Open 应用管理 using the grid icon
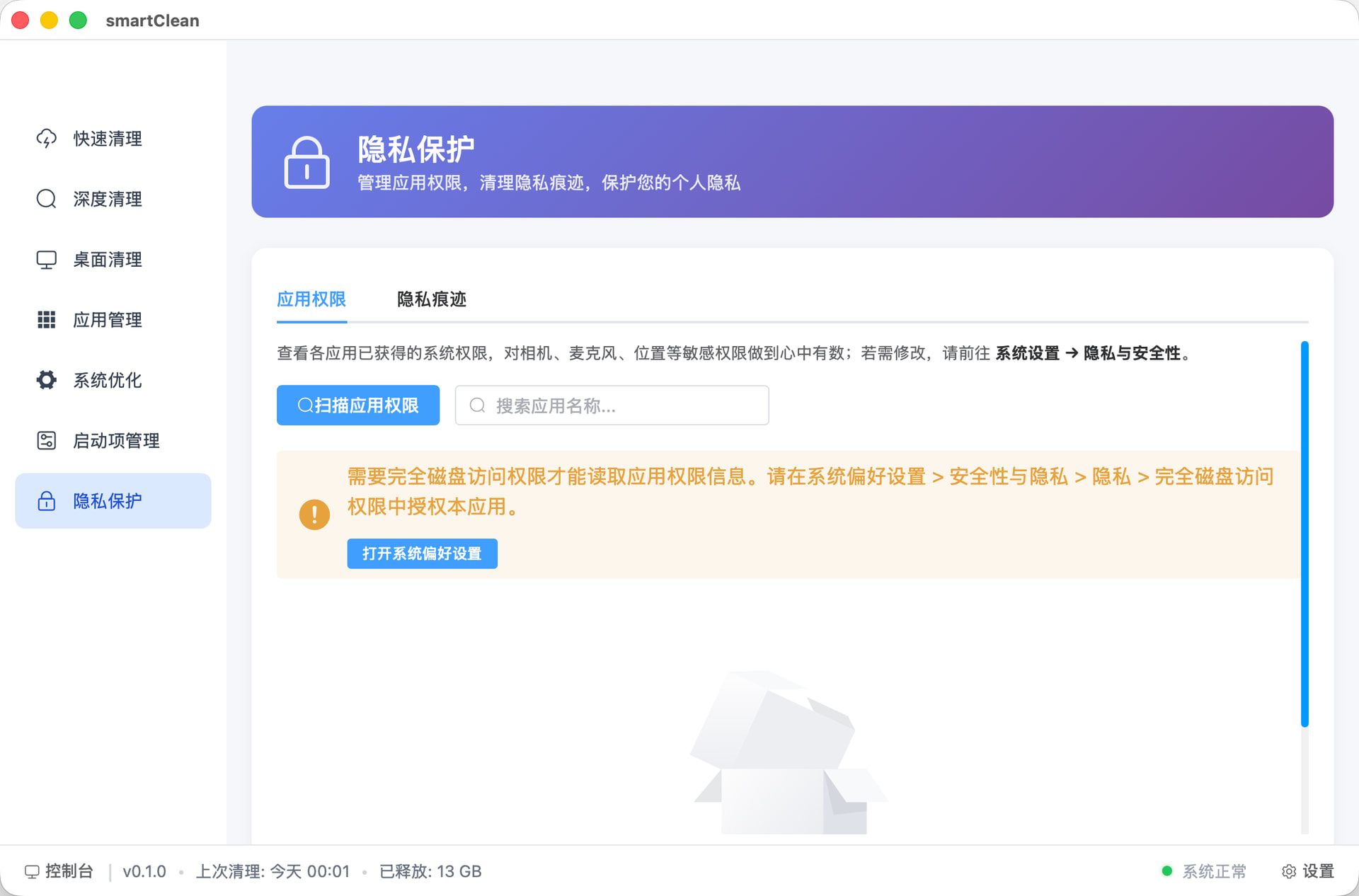Screen dimensions: 1359x896 pos(45,320)
